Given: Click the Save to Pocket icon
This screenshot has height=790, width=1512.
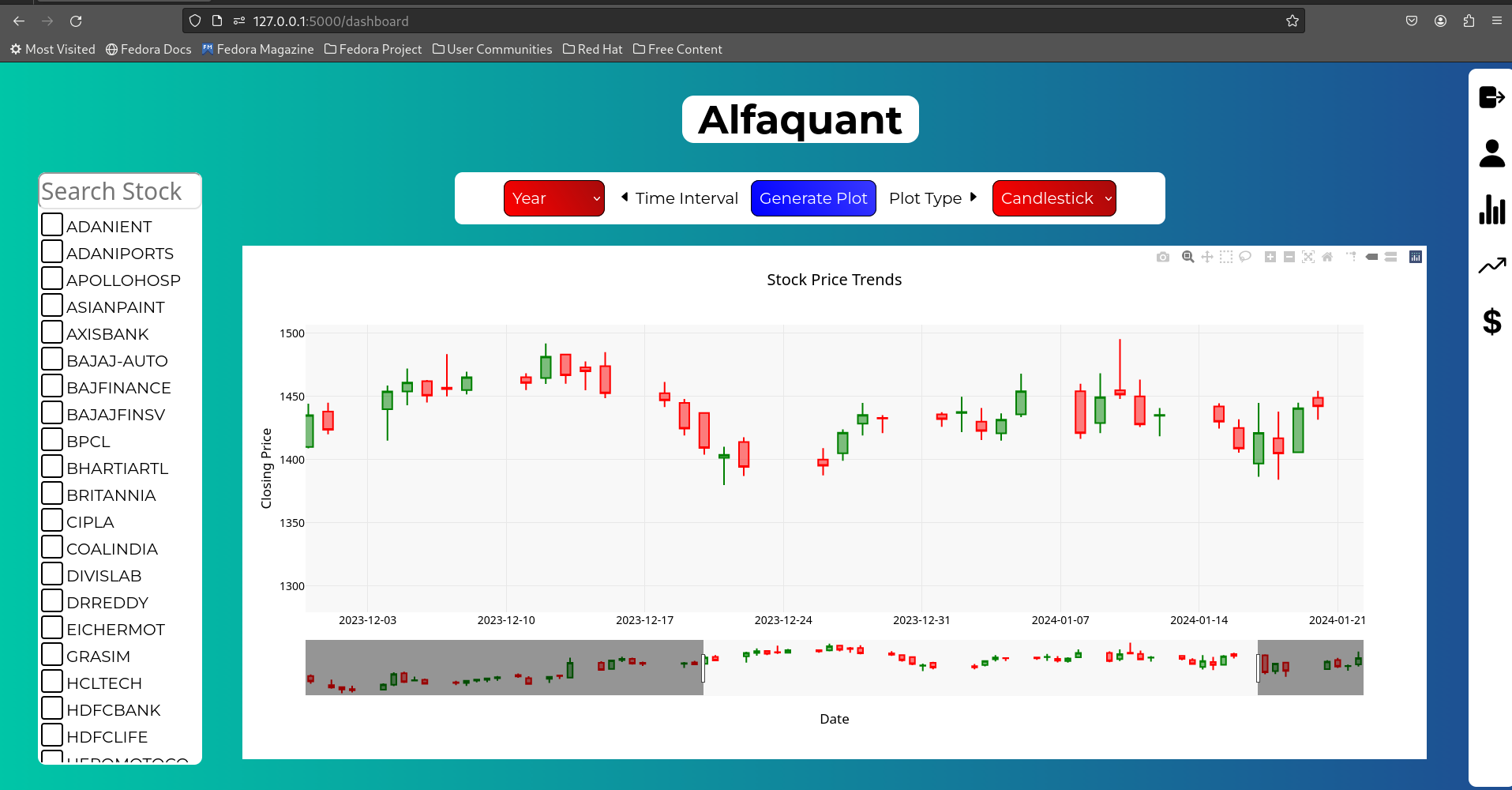Looking at the screenshot, I should pyautogui.click(x=1412, y=21).
